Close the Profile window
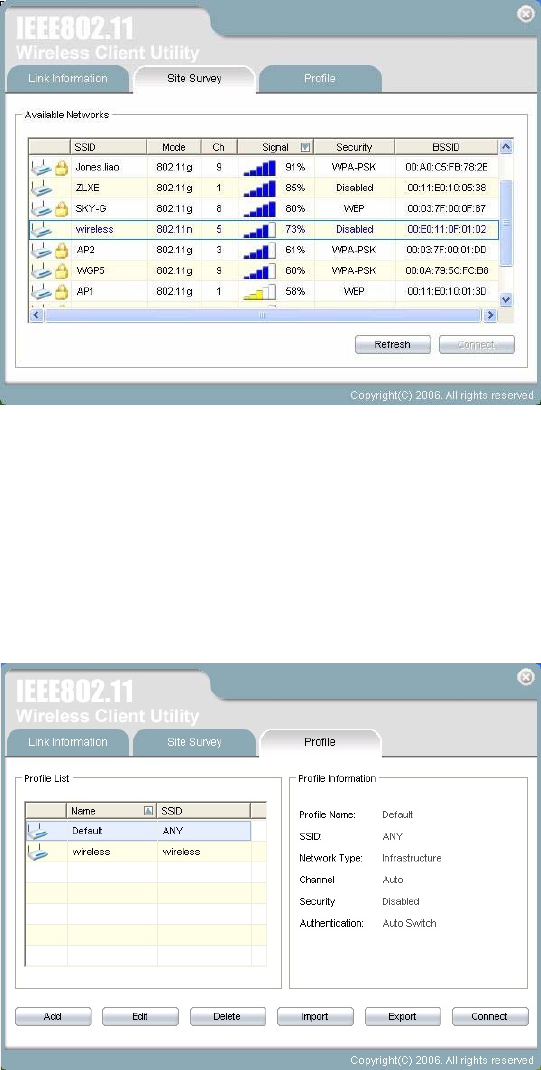This screenshot has width=541, height=1070. (x=525, y=677)
